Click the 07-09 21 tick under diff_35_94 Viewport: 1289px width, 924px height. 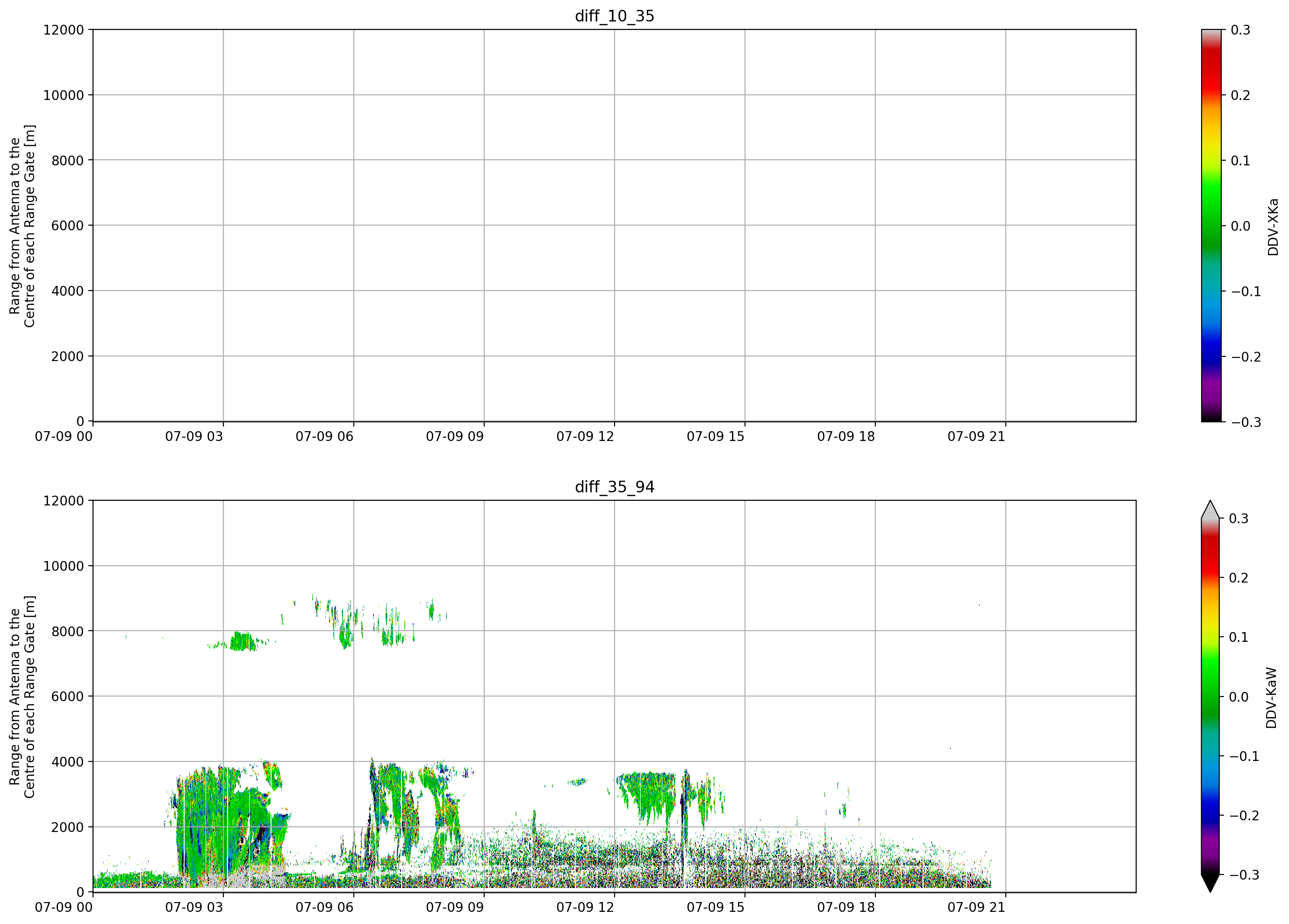[976, 908]
